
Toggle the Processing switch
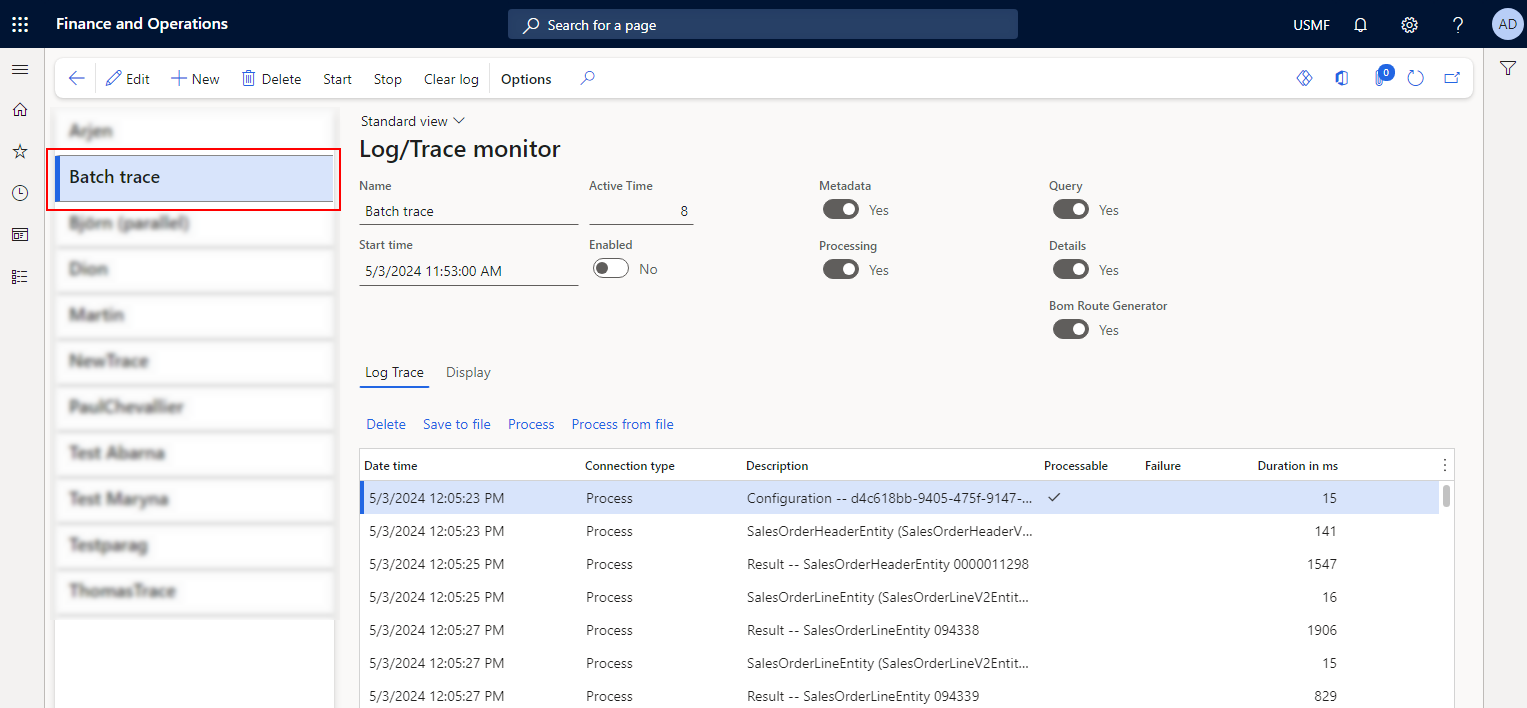tap(841, 270)
